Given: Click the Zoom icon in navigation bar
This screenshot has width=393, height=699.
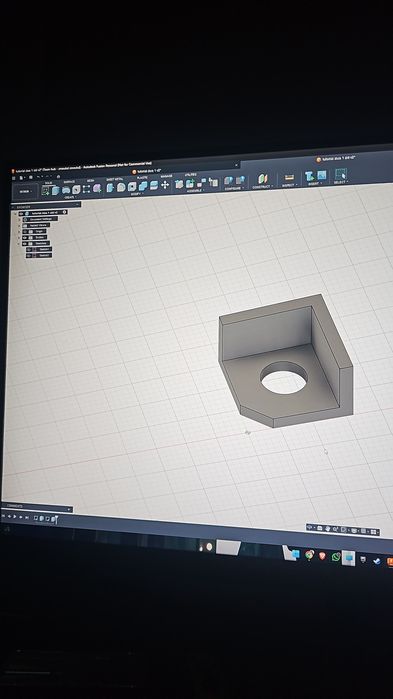Looking at the screenshot, I should pos(336,530).
